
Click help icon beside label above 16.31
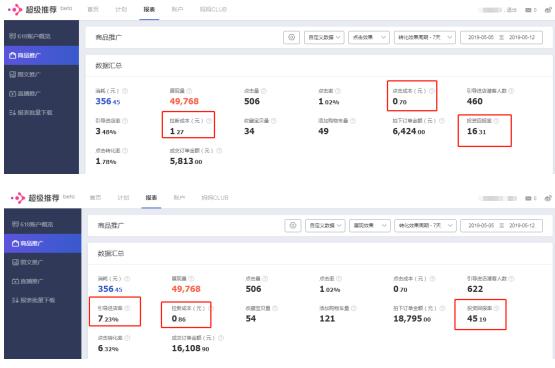(x=496, y=121)
